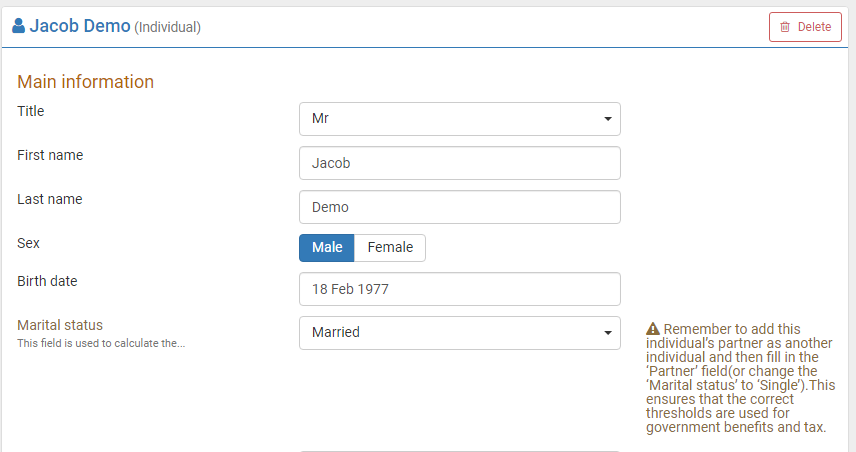Click the Marital status label
856x452 pixels.
[x=60, y=325]
